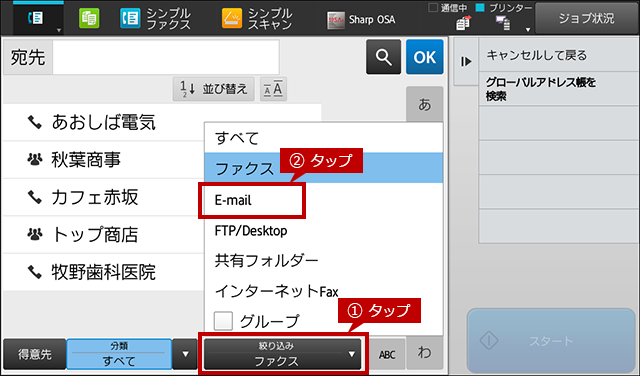This screenshot has width=640, height=376.
Task: Confirm with the blue OK button
Action: (x=424, y=57)
